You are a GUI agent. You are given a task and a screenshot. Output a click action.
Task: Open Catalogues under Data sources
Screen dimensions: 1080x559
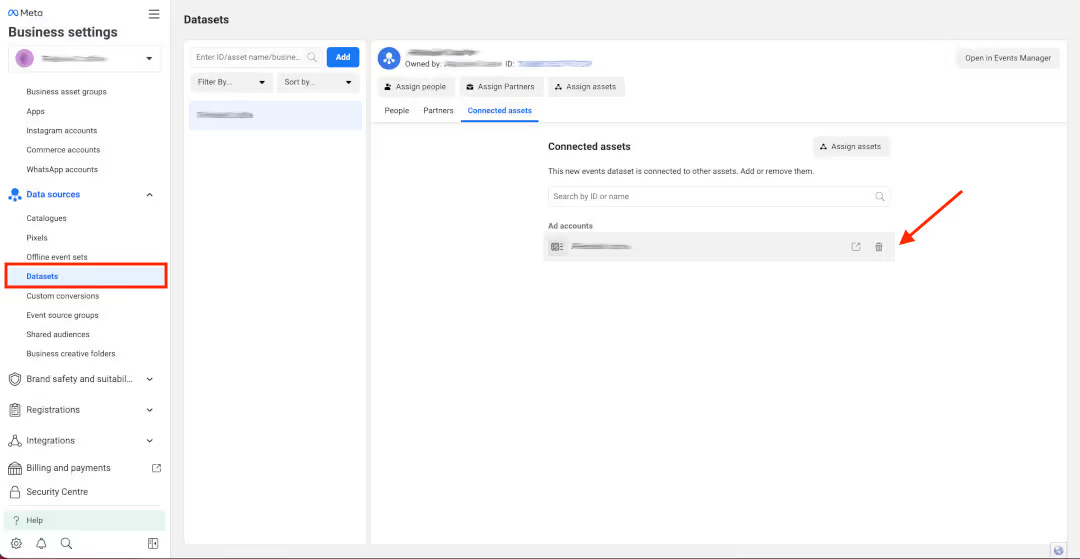(46, 218)
